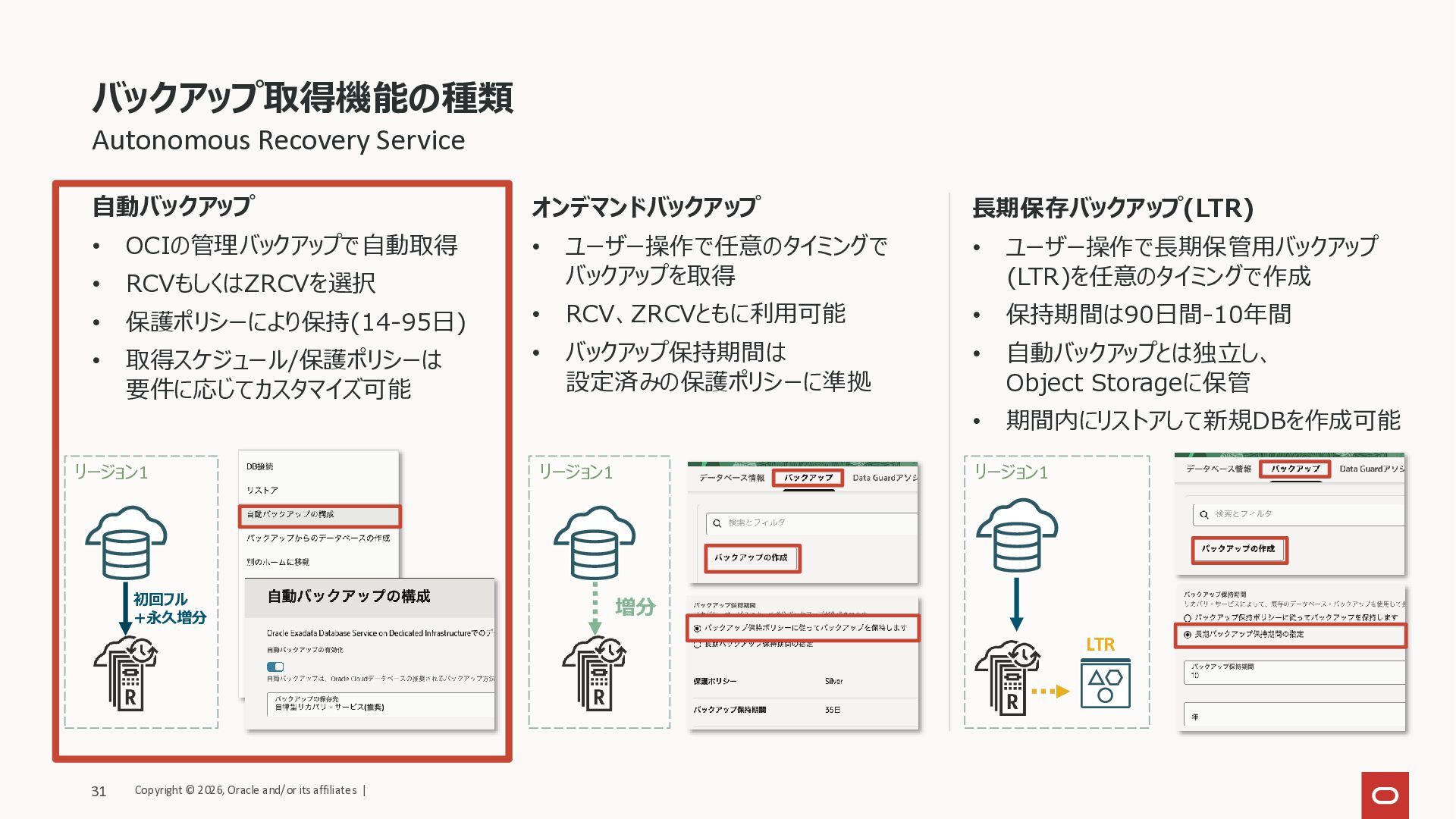Open the Data Guard tab in right panel
This screenshot has height=819, width=1456.
(x=1370, y=469)
